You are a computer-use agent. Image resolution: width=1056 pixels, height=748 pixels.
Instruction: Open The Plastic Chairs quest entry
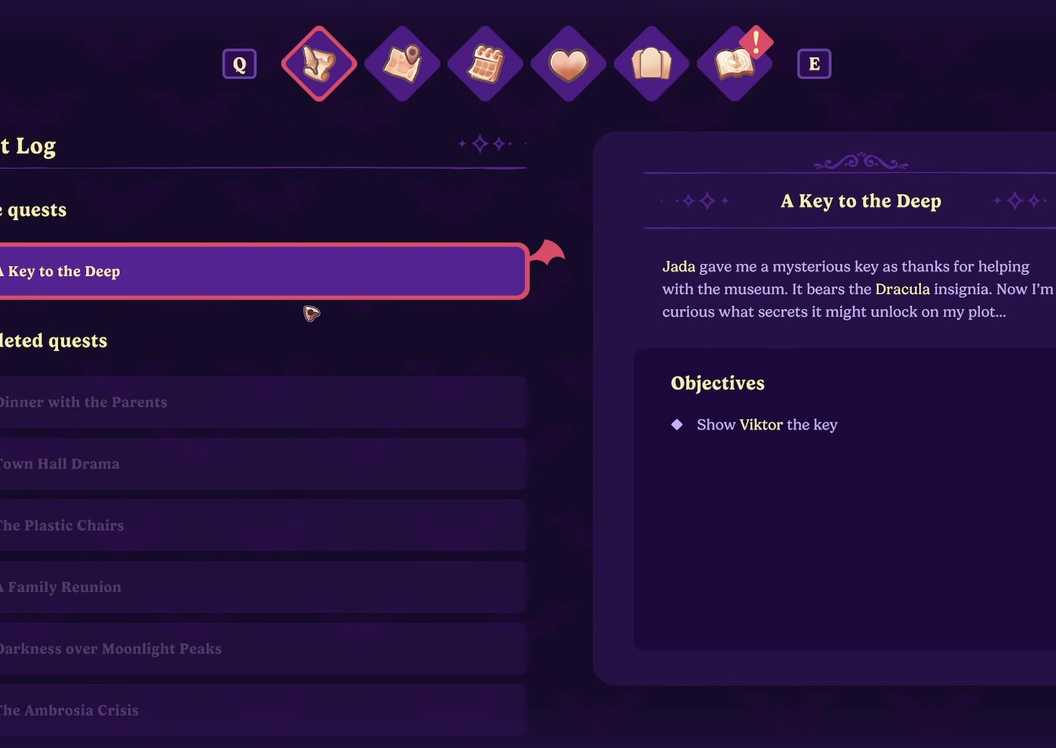pyautogui.click(x=263, y=525)
